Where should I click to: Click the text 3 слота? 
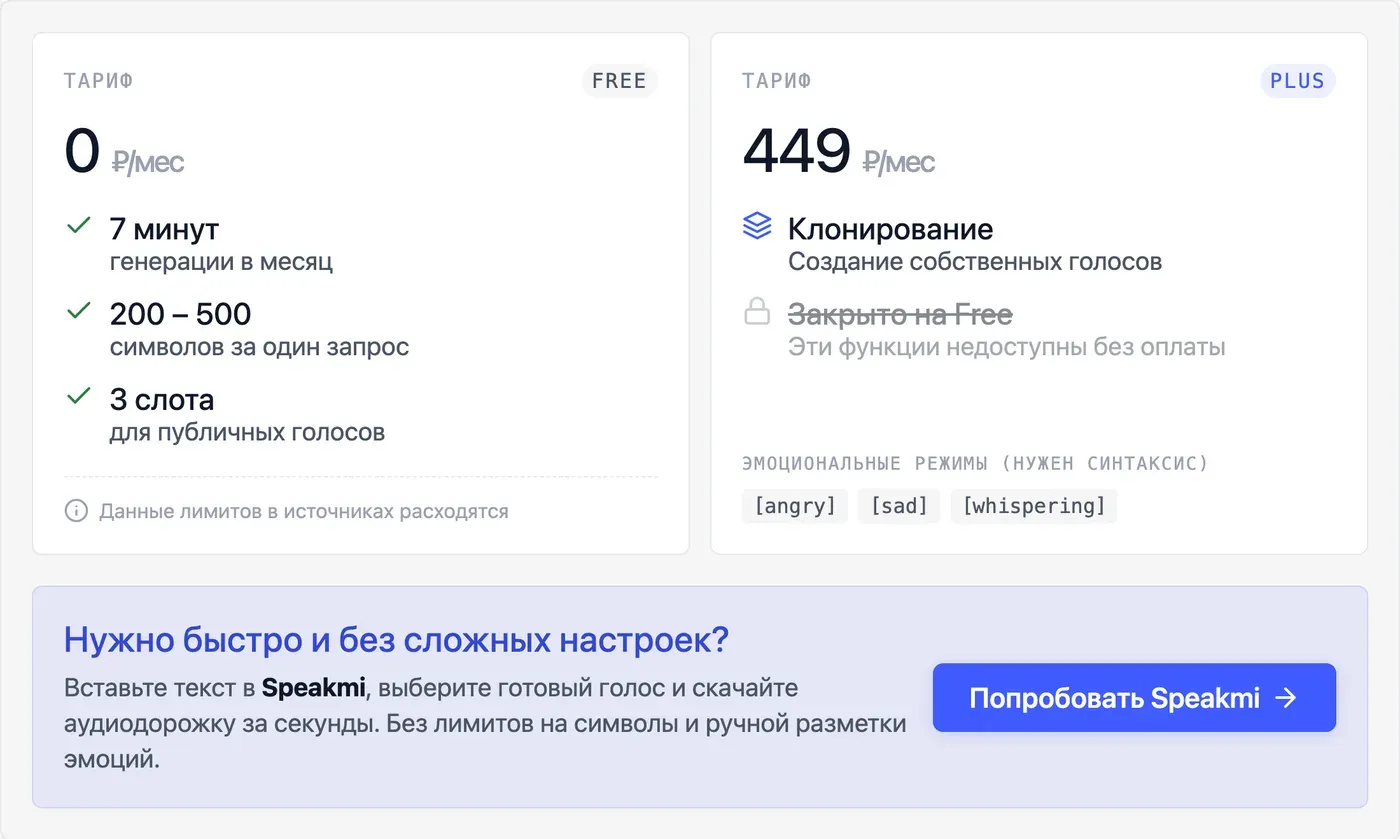pyautogui.click(x=162, y=400)
